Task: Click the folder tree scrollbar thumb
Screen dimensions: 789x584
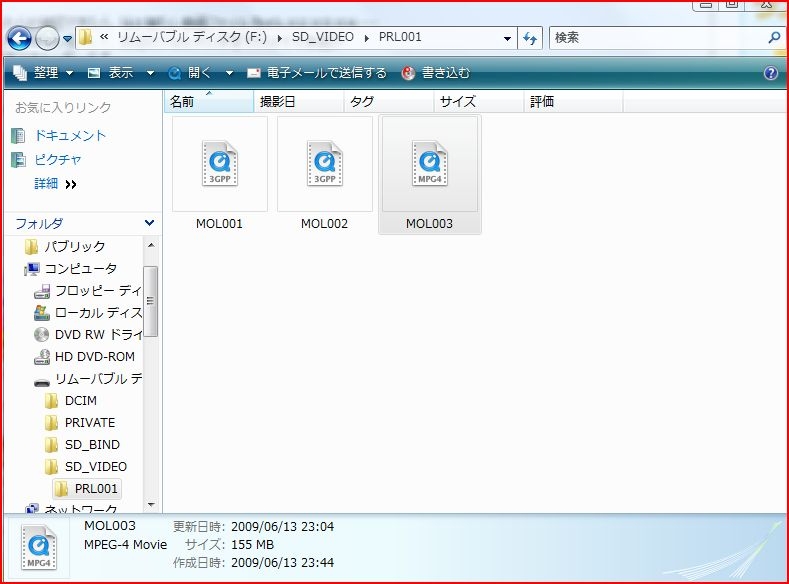Action: 150,301
